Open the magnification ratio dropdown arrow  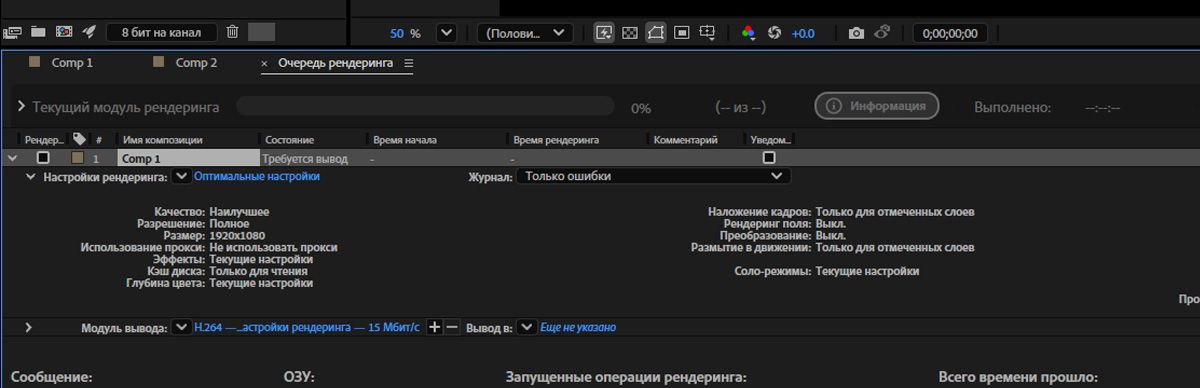(446, 33)
